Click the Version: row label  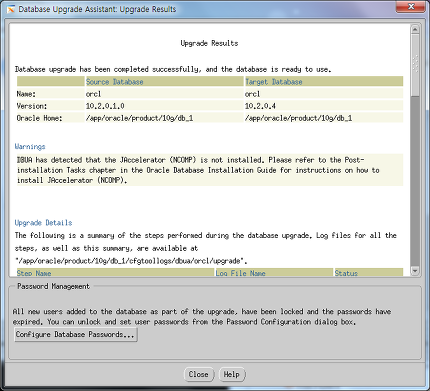32,106
